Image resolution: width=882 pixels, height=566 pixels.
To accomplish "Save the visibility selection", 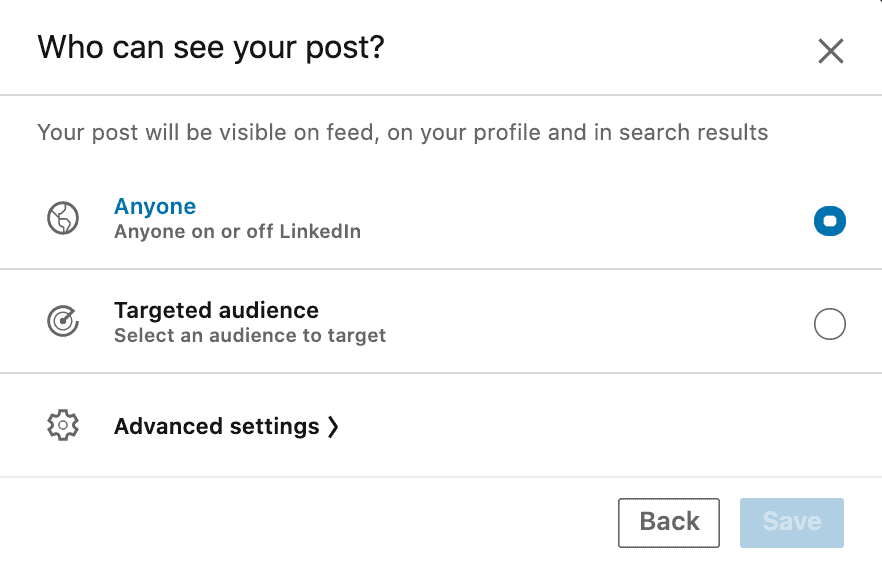I will 791,523.
